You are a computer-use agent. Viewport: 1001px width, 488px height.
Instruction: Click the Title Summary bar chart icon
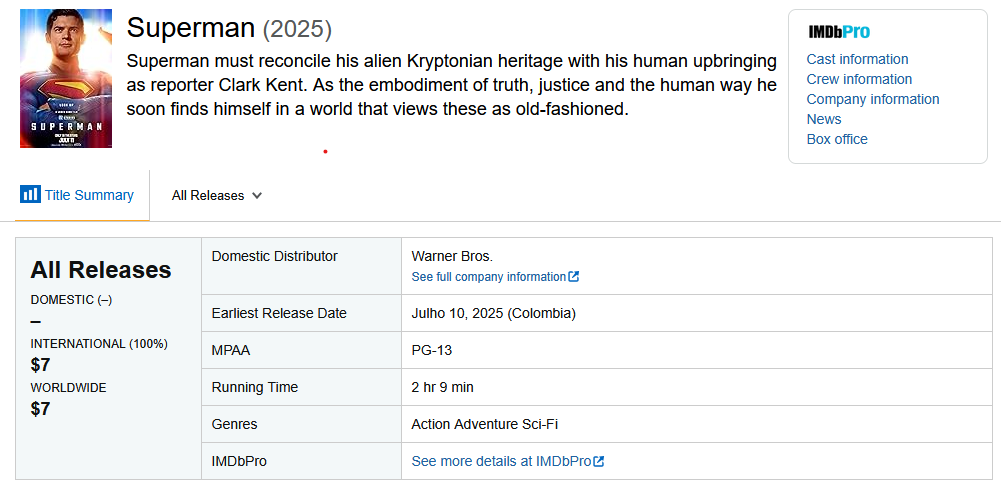click(30, 194)
